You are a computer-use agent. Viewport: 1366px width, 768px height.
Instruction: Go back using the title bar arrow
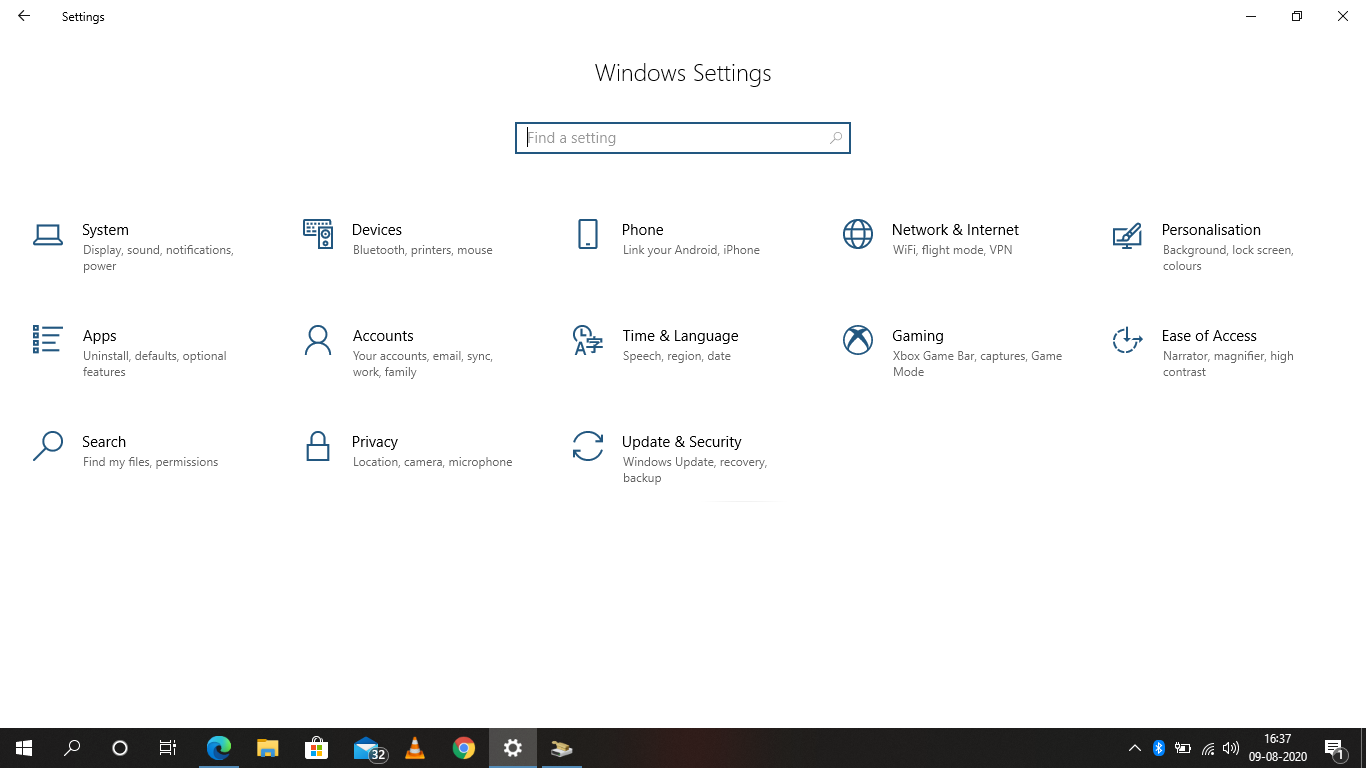pyautogui.click(x=24, y=16)
